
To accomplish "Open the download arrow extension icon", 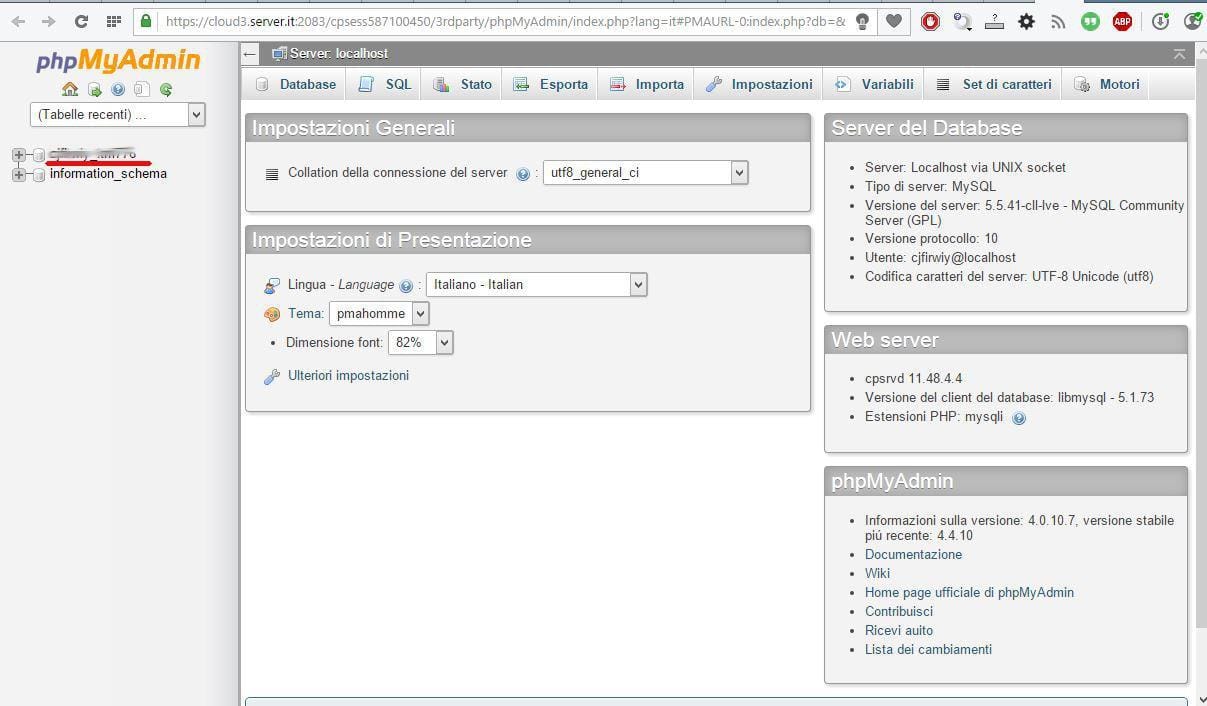I will click(x=1160, y=21).
